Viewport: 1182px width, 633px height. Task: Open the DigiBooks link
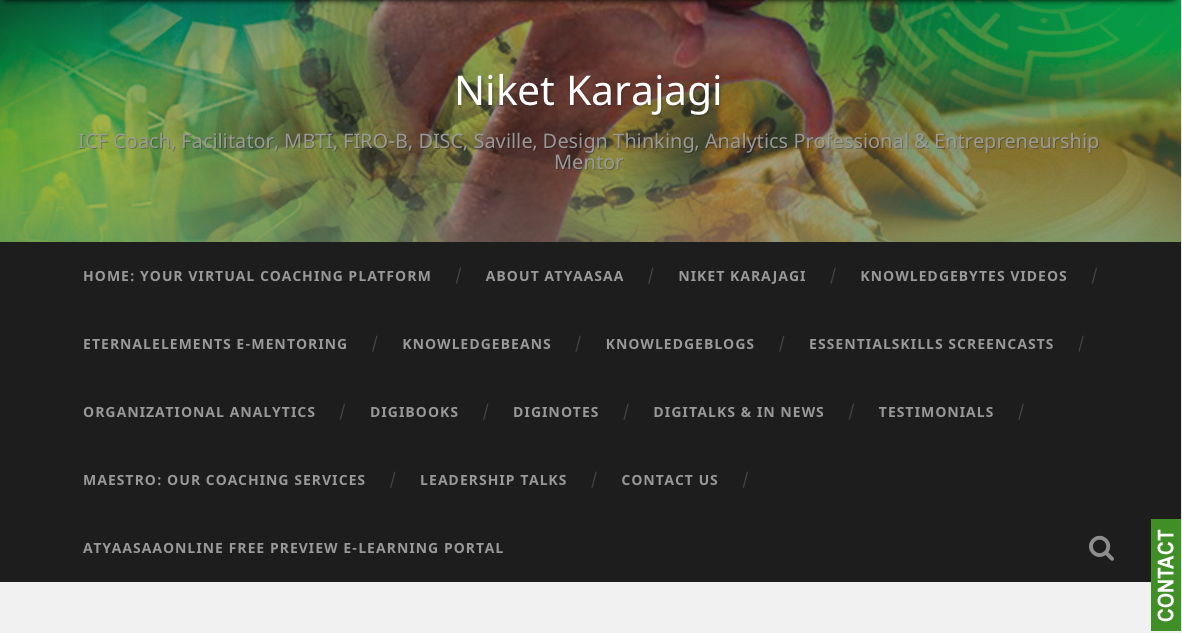point(415,412)
